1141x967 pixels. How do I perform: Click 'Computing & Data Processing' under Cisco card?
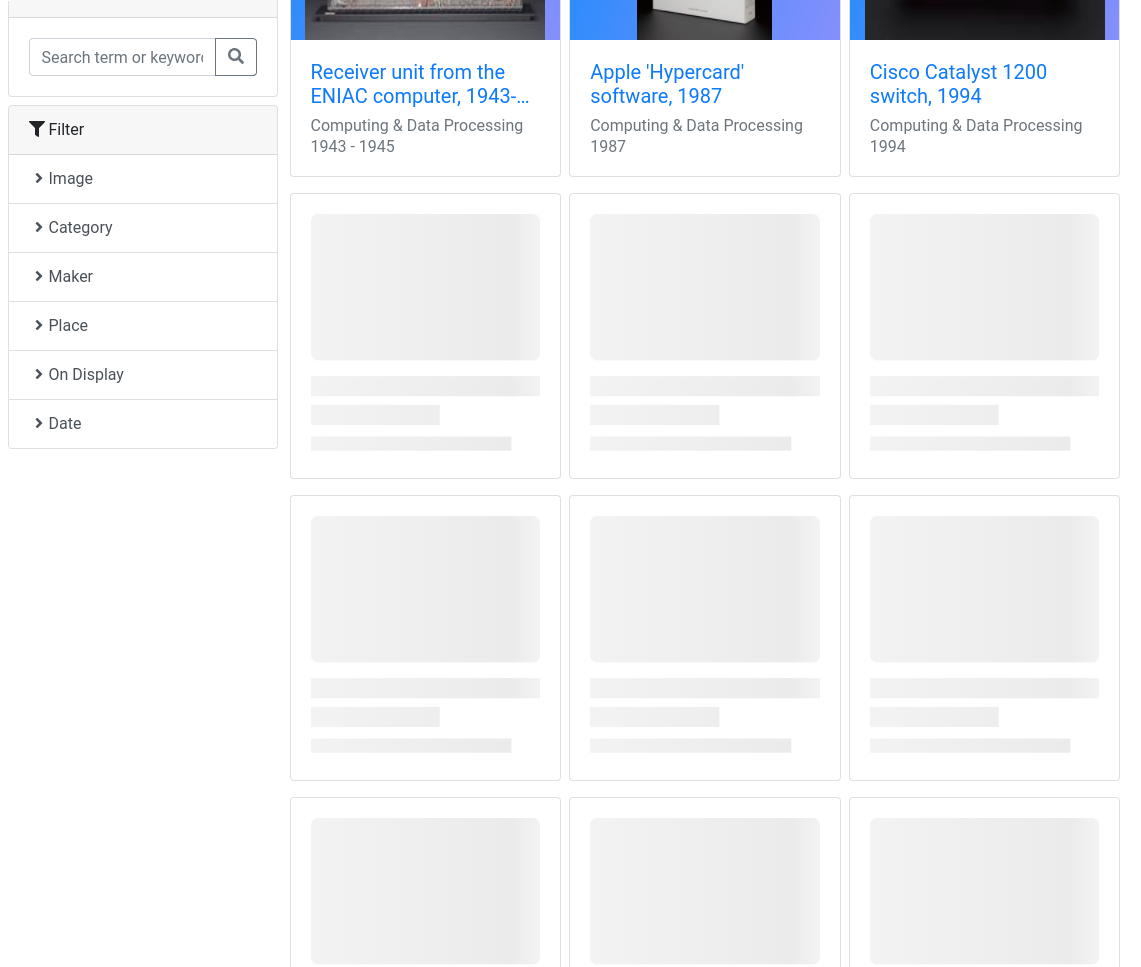(x=975, y=125)
